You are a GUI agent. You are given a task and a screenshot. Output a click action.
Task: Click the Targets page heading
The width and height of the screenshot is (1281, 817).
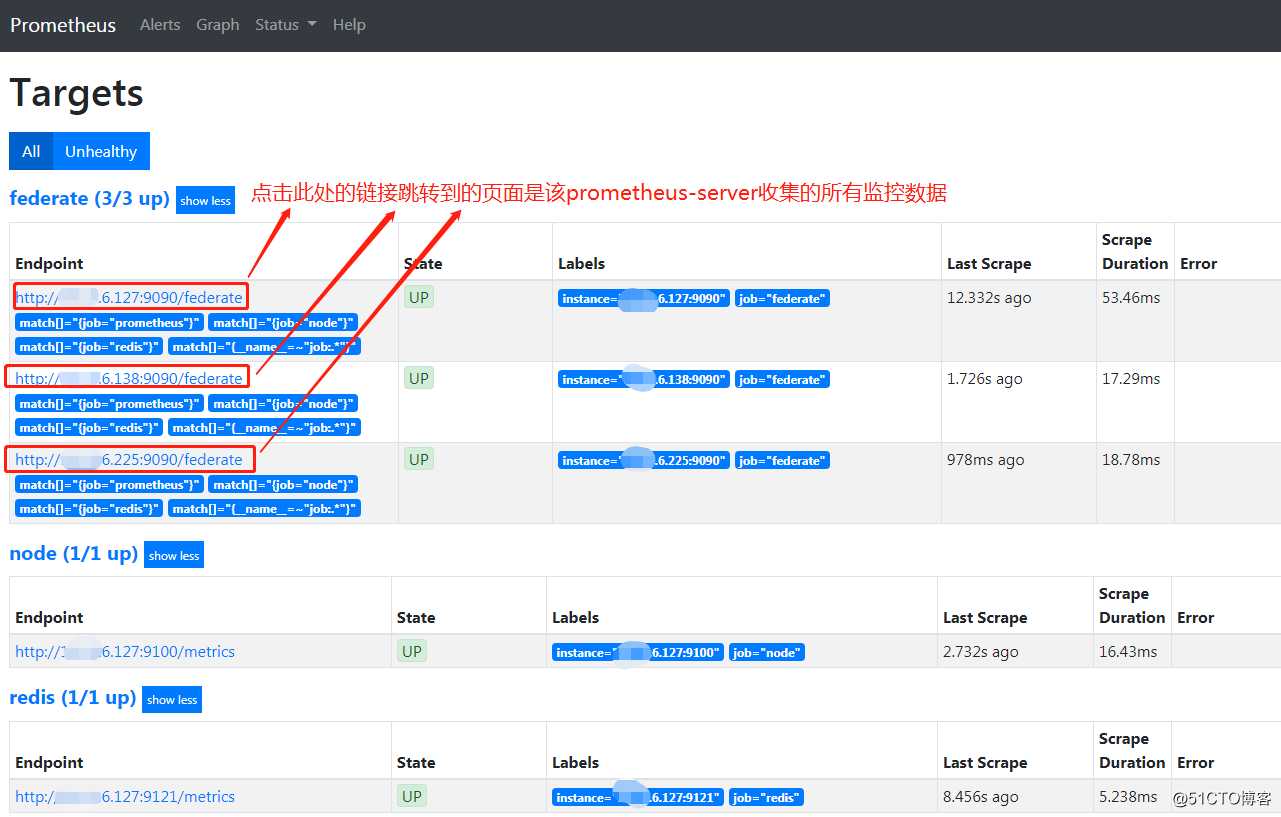[77, 93]
